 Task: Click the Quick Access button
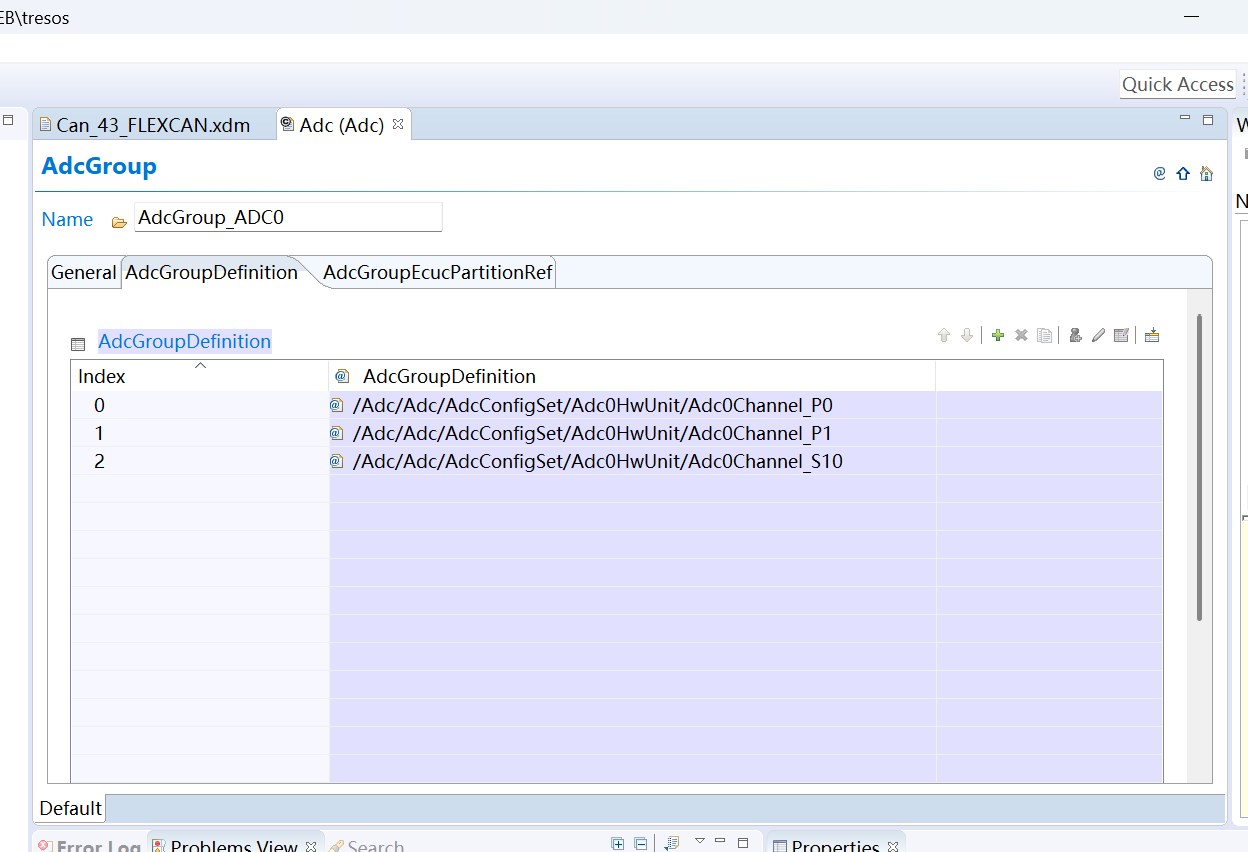[x=1177, y=84]
